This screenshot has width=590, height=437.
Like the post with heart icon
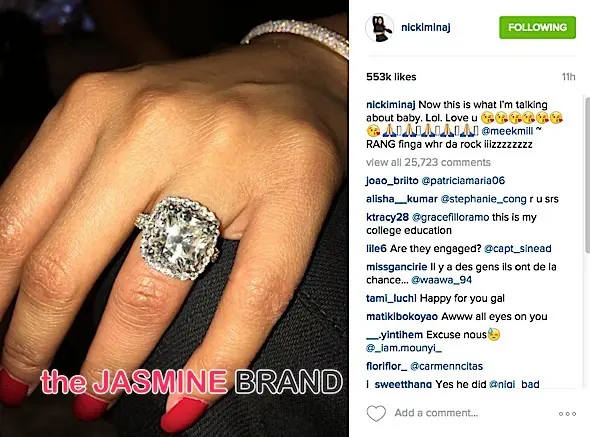click(x=376, y=413)
